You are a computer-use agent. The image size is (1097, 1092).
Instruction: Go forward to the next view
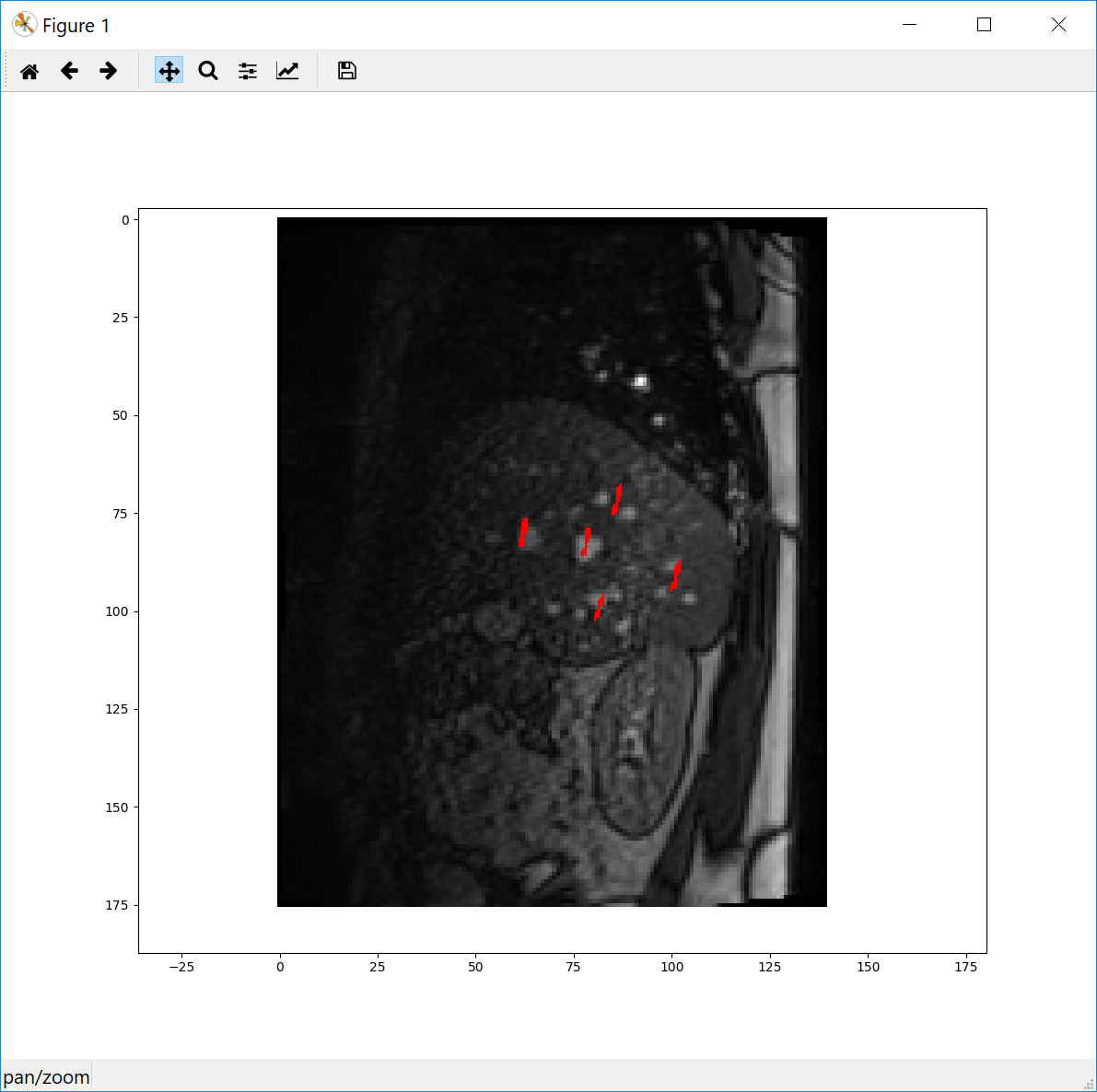[x=108, y=70]
